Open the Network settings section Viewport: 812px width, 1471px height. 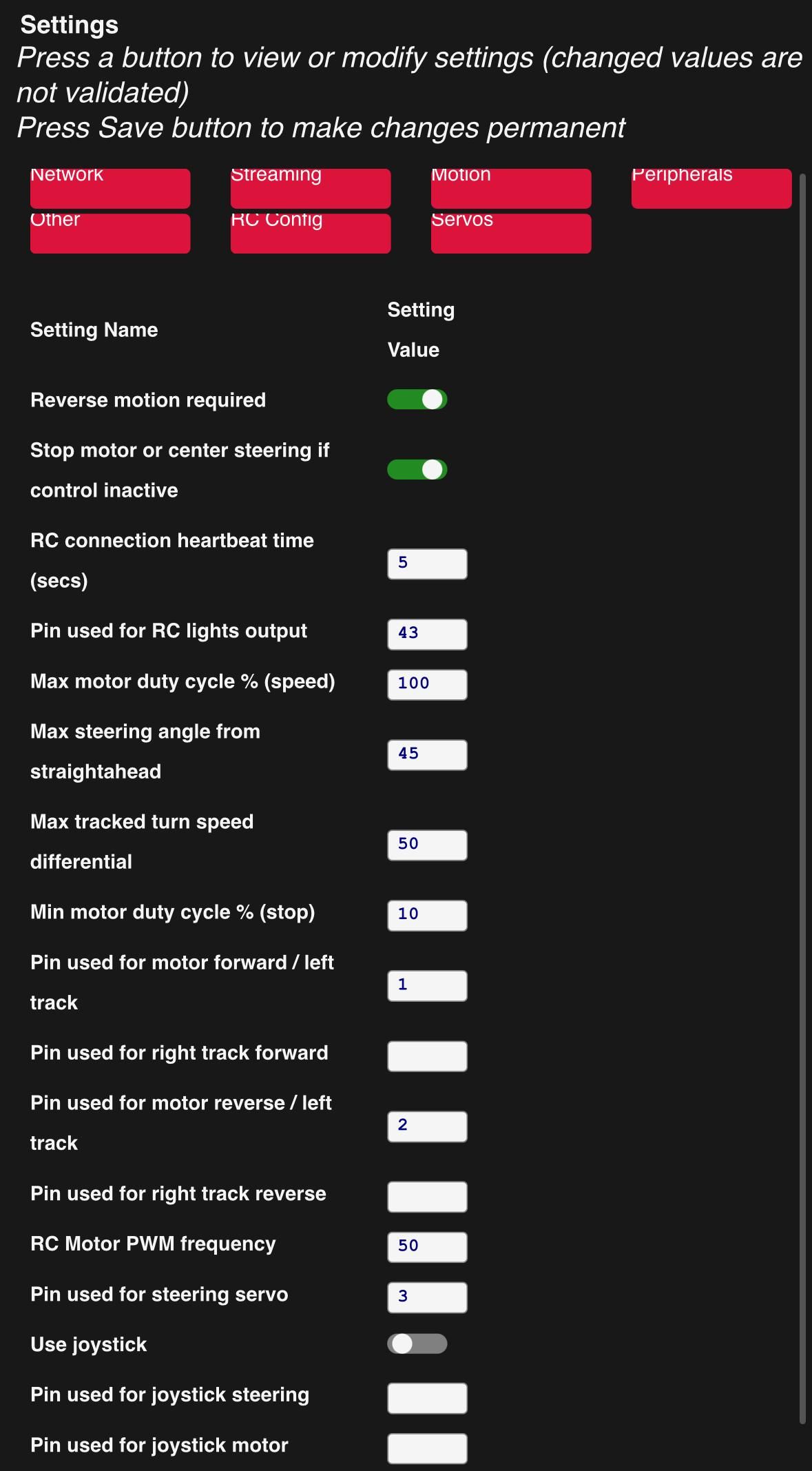click(110, 188)
